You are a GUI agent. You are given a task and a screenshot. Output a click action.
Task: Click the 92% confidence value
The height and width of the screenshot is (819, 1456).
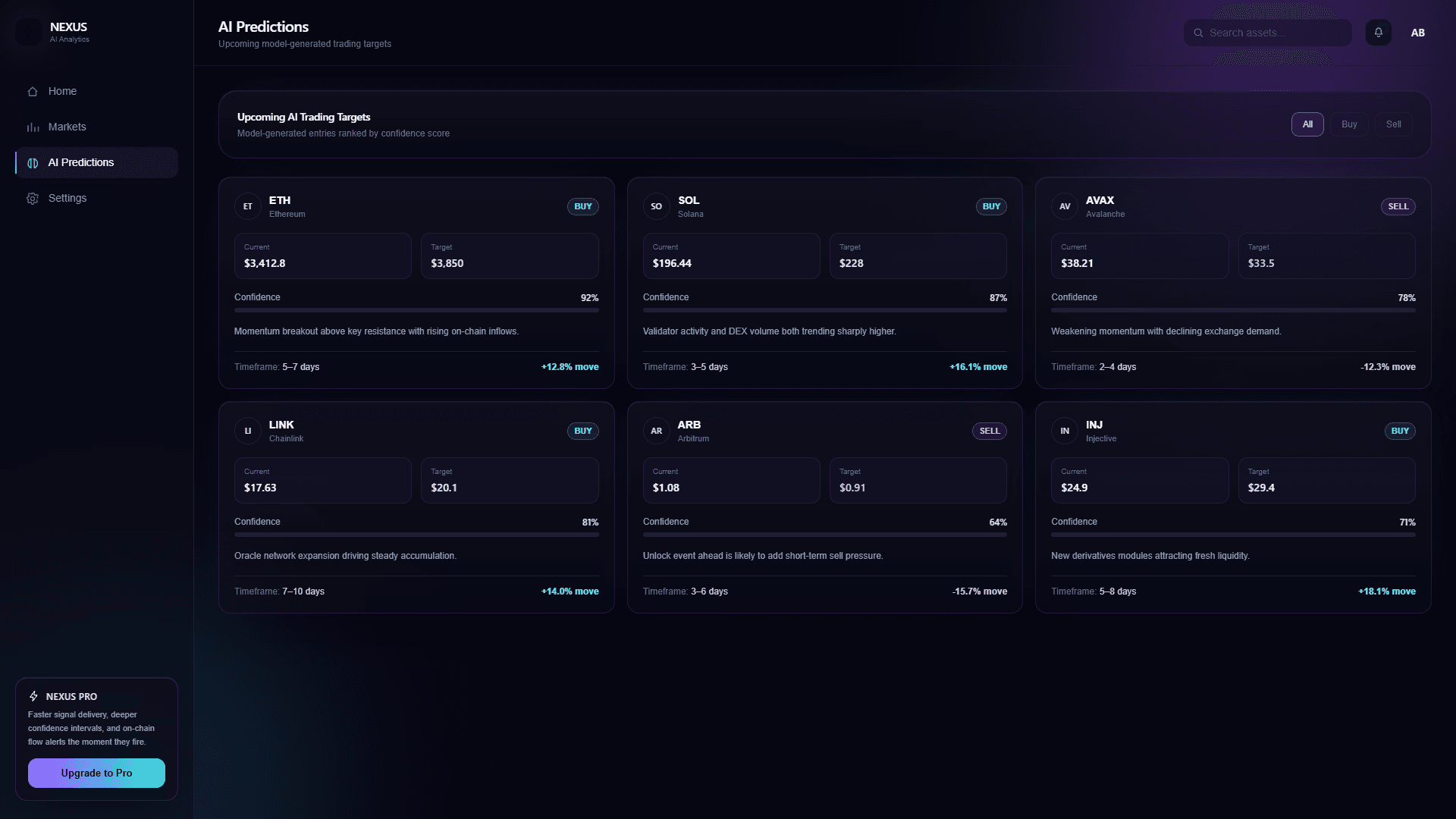coord(589,298)
